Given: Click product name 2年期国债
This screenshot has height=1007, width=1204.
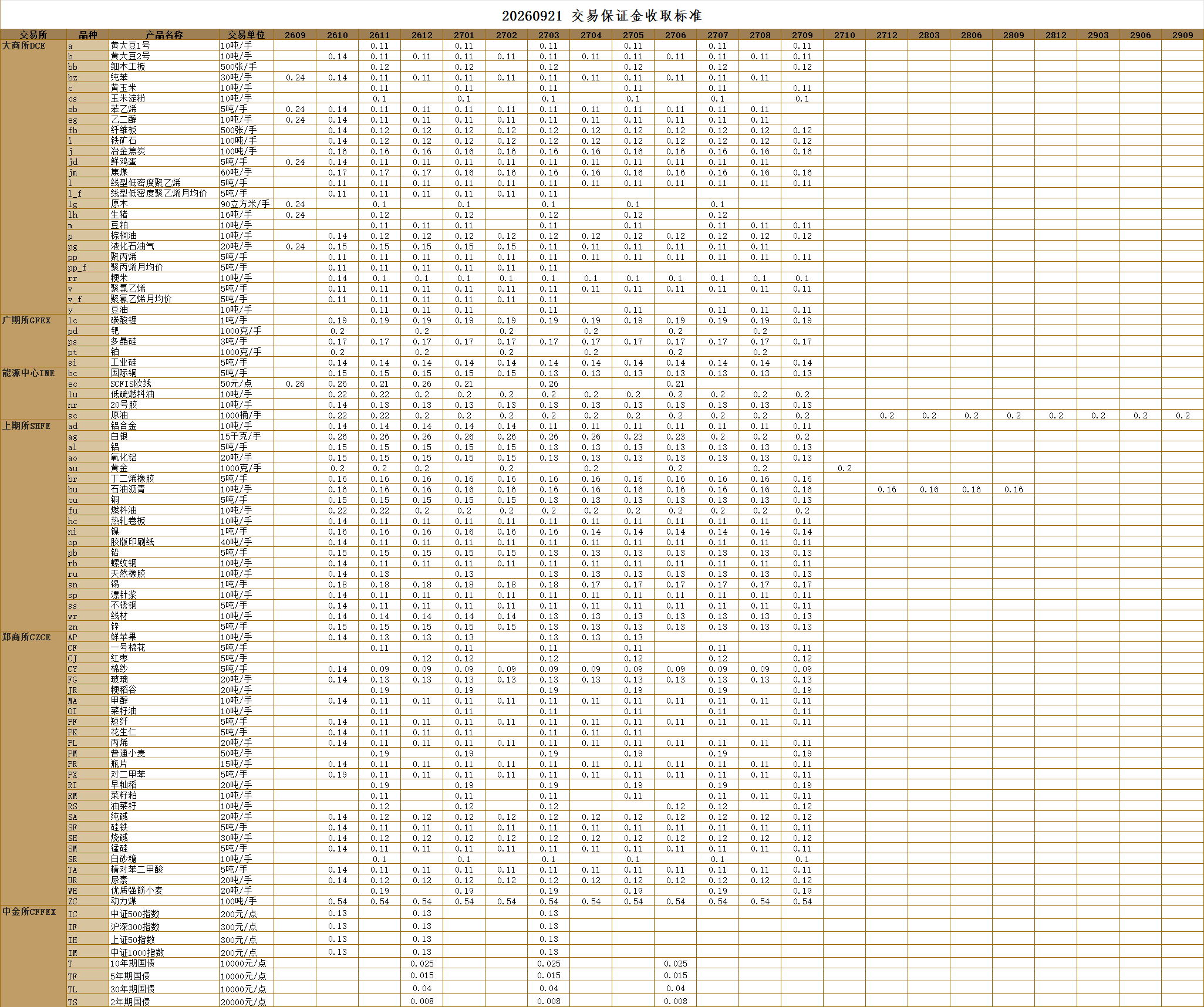Looking at the screenshot, I should tap(130, 1002).
